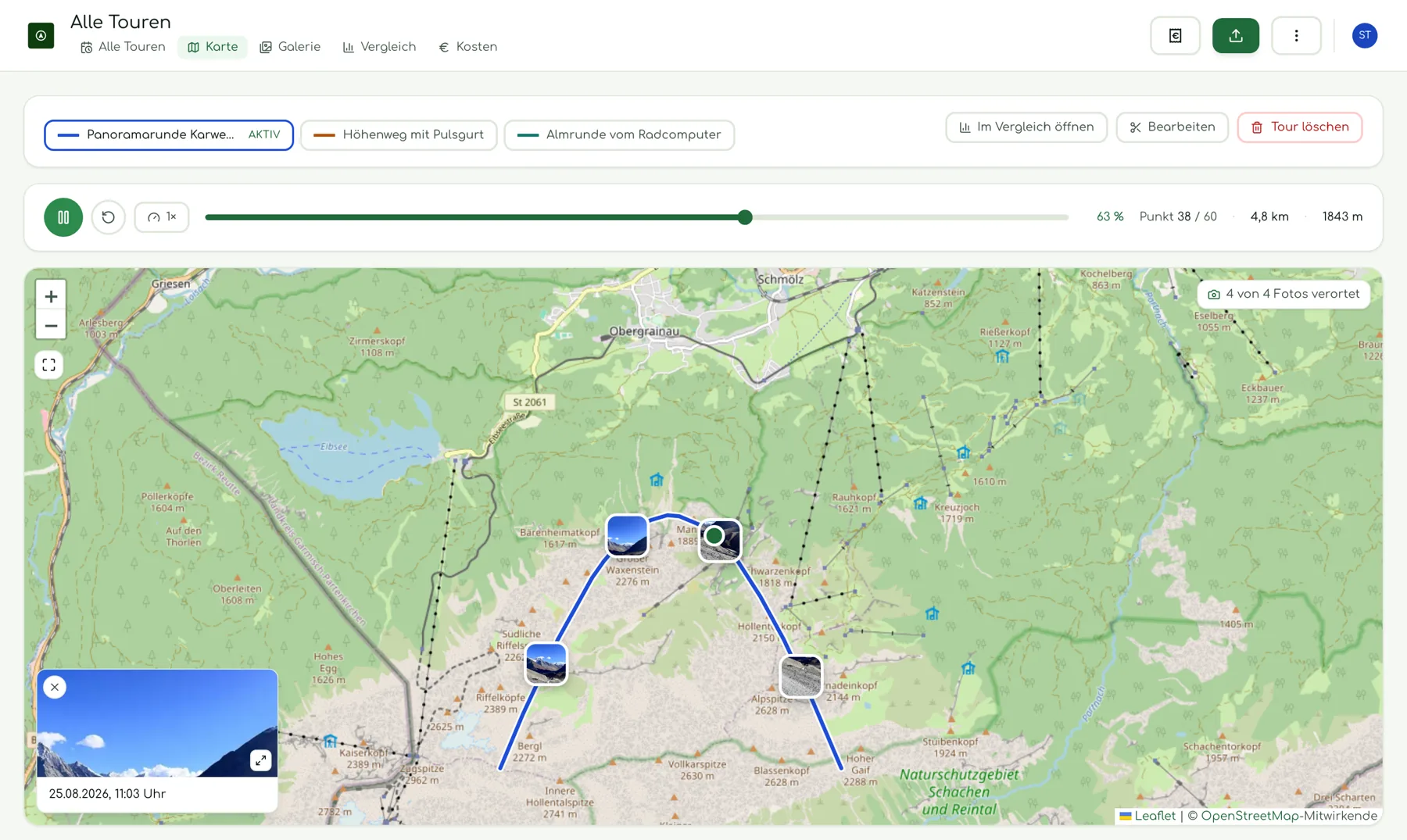Select the Panoramarunde Karwe... active tour
Viewport: 1407px width, 840px height.
point(169,135)
